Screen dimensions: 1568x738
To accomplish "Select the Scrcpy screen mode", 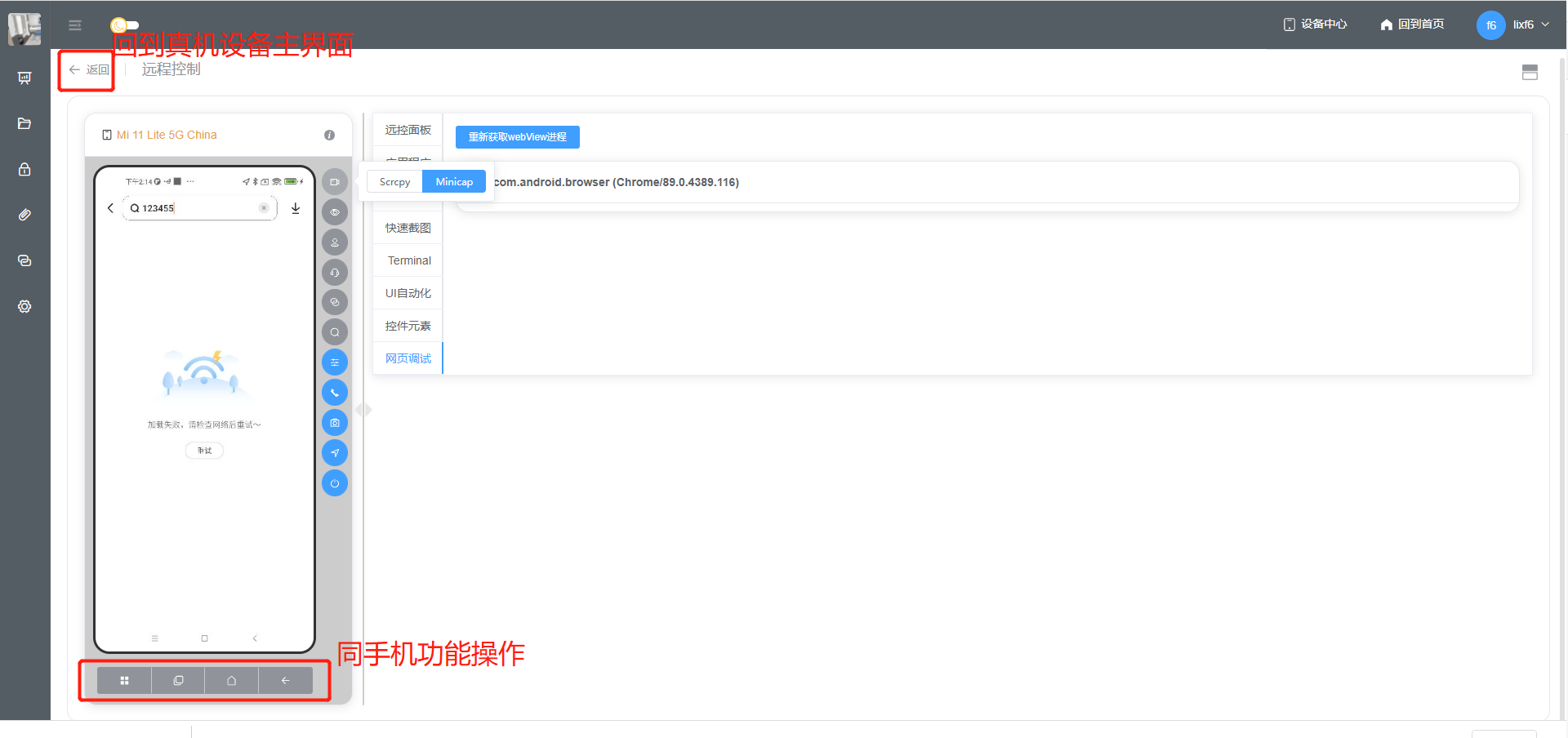I will pos(395,182).
